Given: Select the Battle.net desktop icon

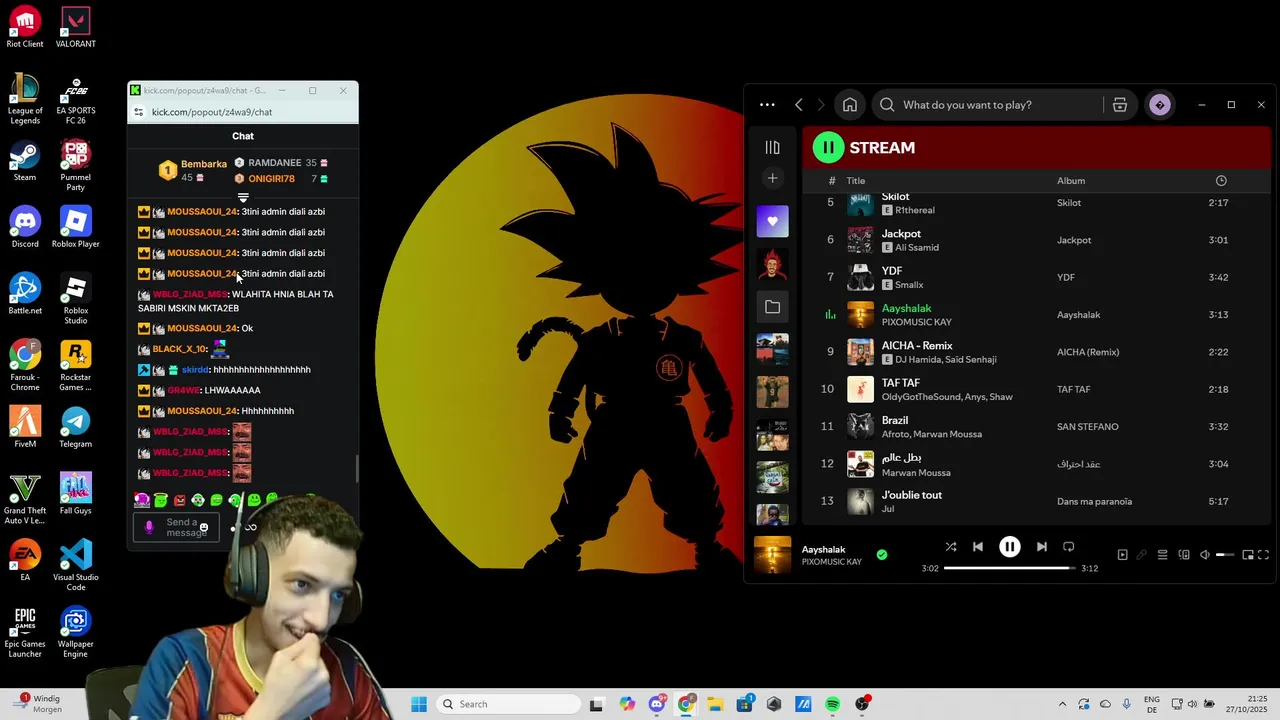Looking at the screenshot, I should pos(25,294).
